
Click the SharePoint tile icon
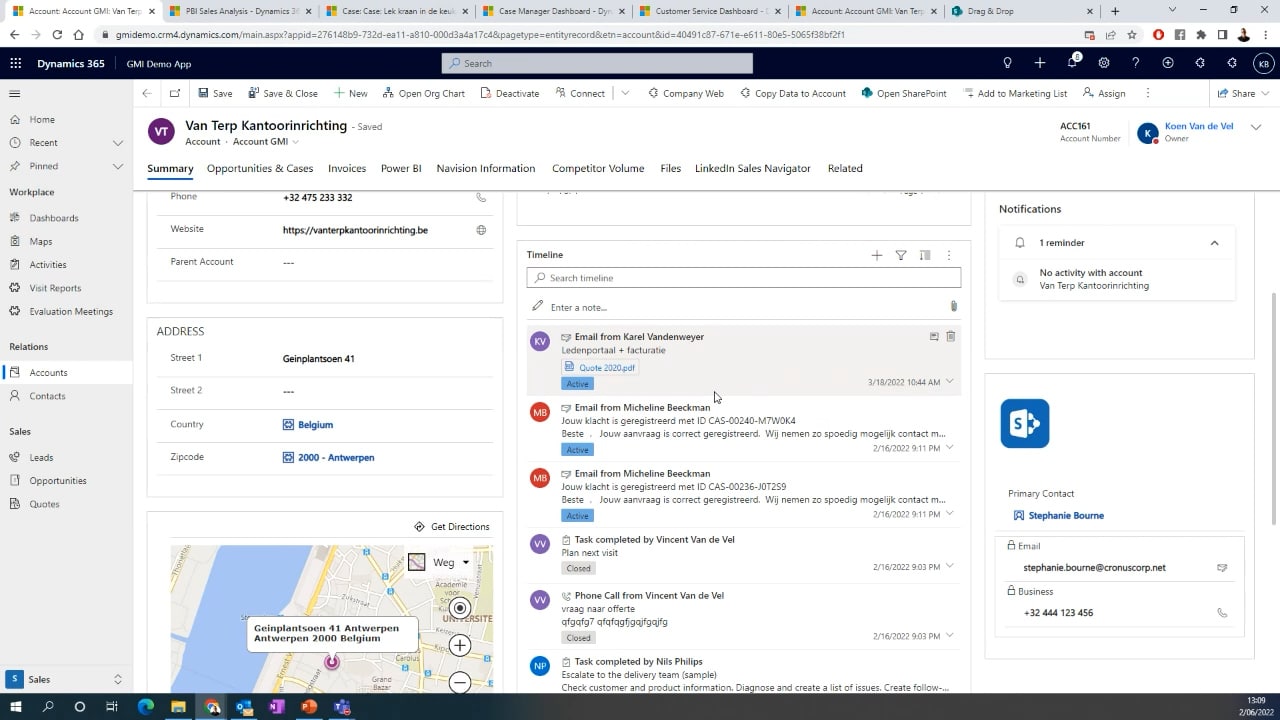click(1025, 423)
